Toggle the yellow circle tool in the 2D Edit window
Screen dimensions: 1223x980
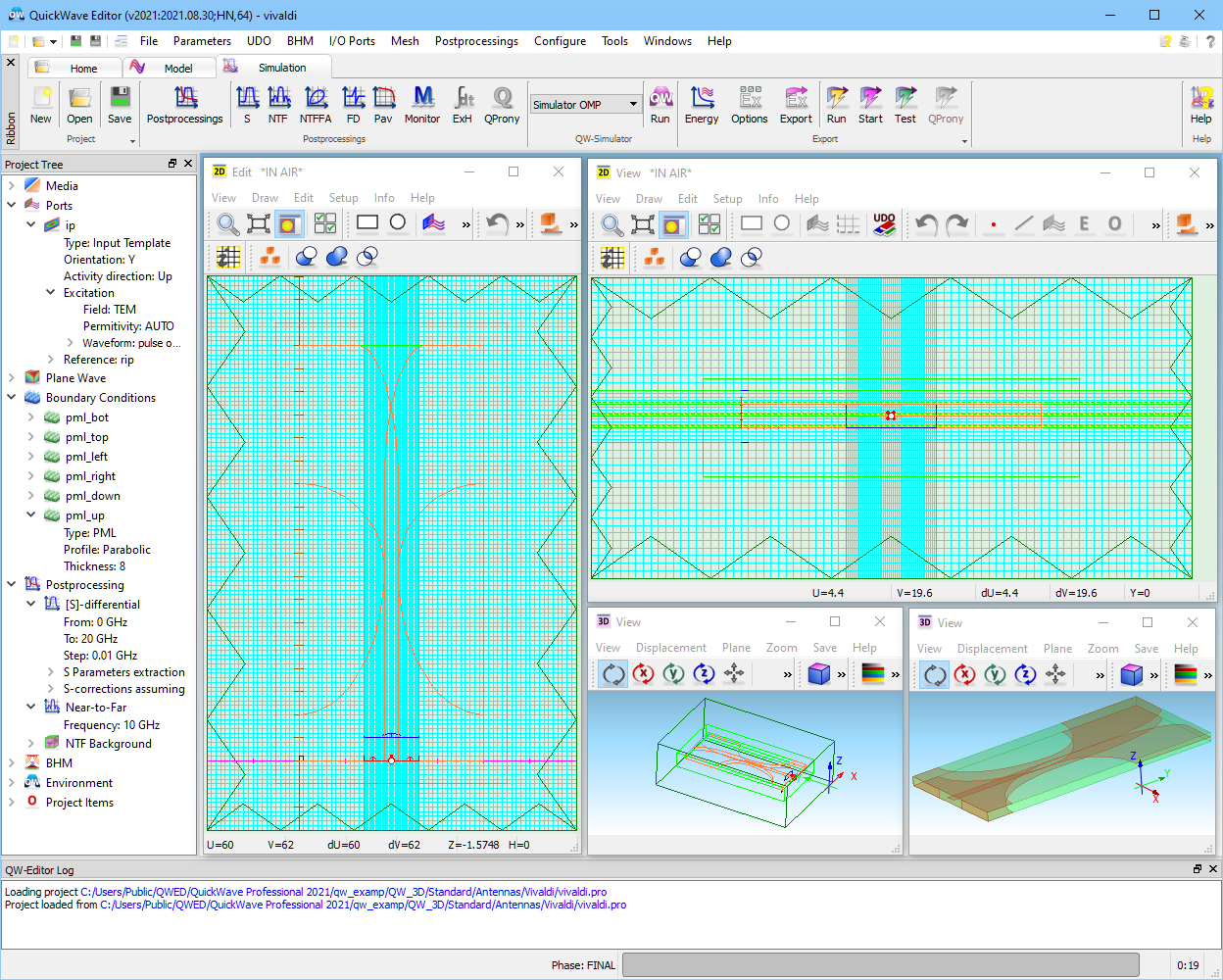288,223
